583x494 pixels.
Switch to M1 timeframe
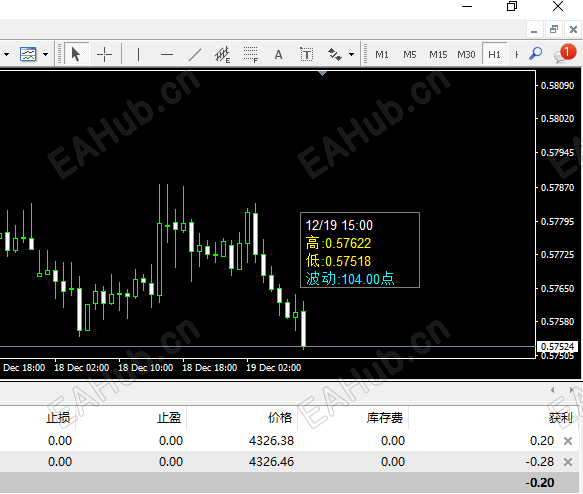pyautogui.click(x=382, y=55)
